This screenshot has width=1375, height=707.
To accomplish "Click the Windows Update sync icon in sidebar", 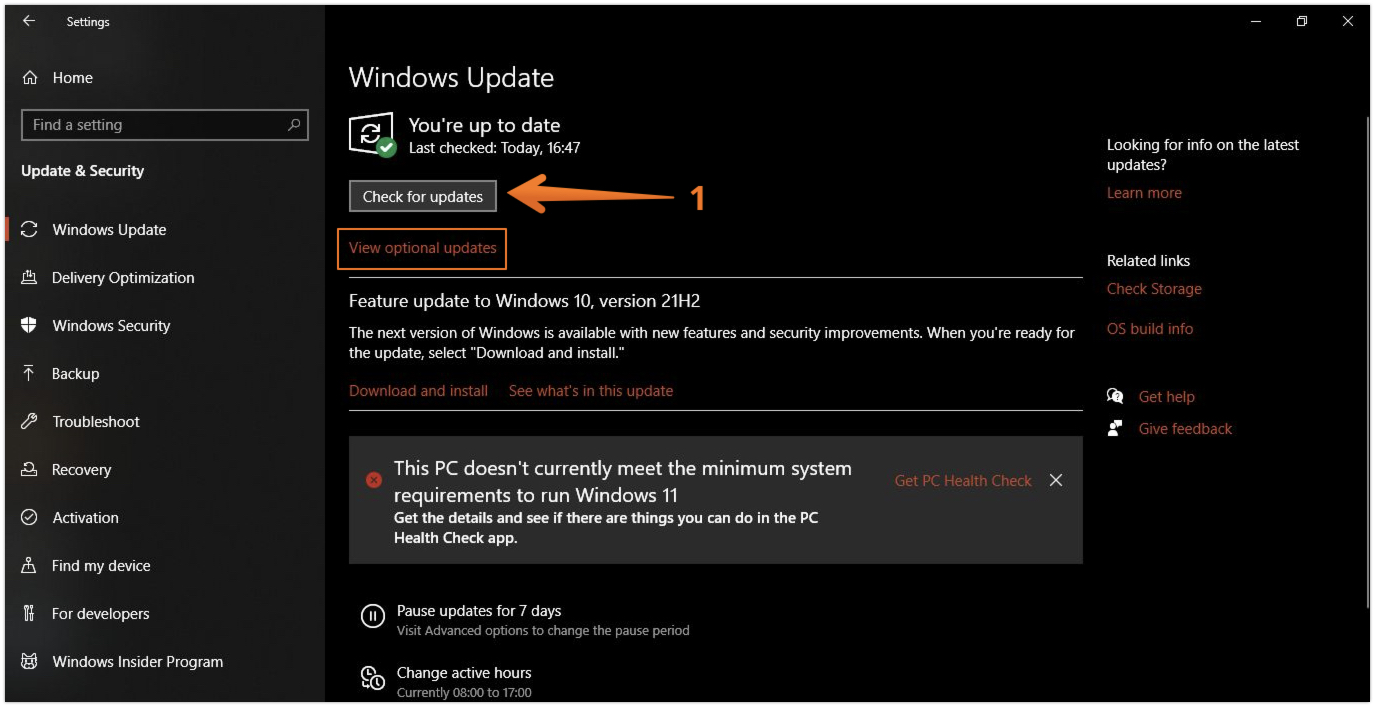I will (29, 230).
